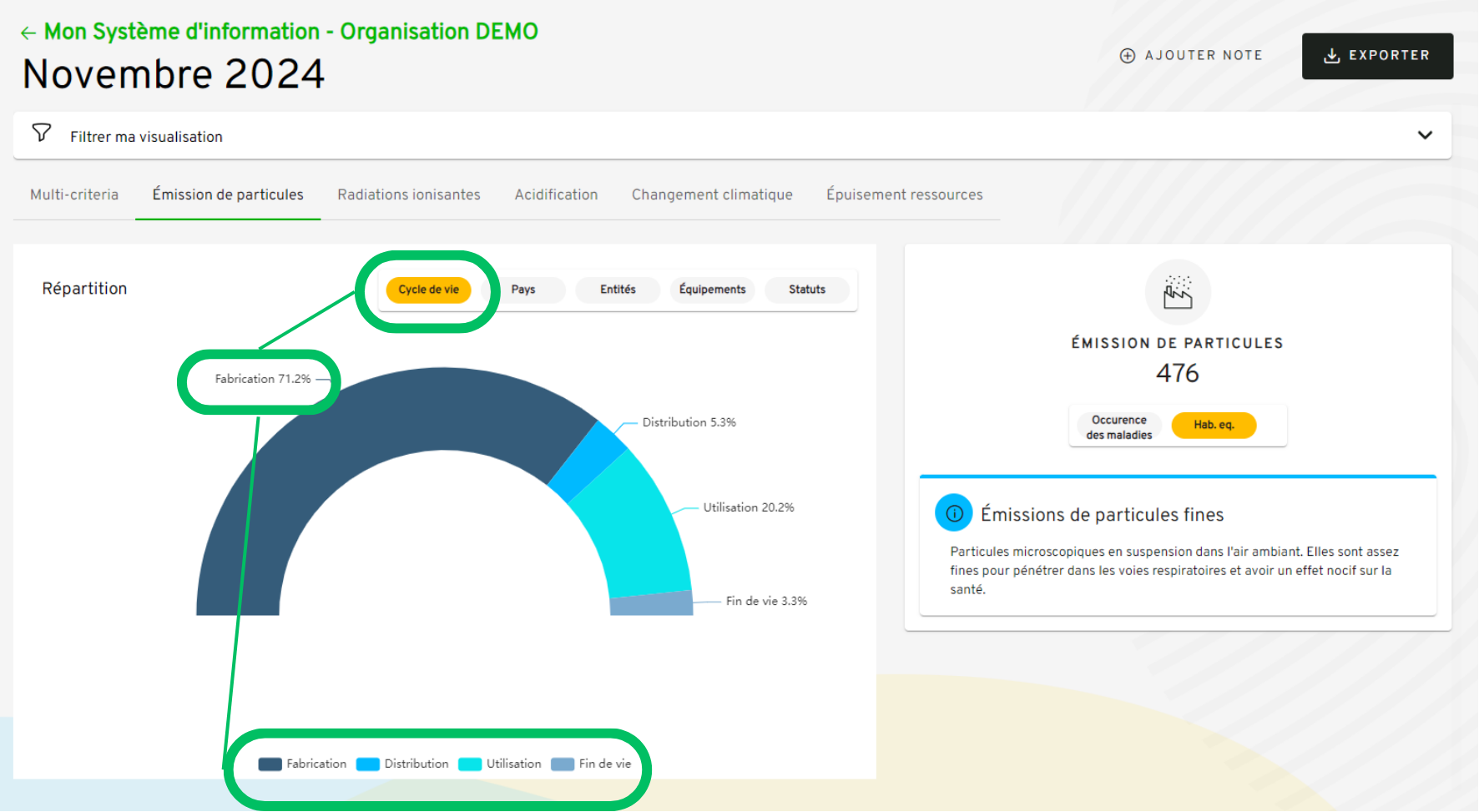The width and height of the screenshot is (1479, 812).
Task: Click the Distribution chart segment
Action: 588,461
